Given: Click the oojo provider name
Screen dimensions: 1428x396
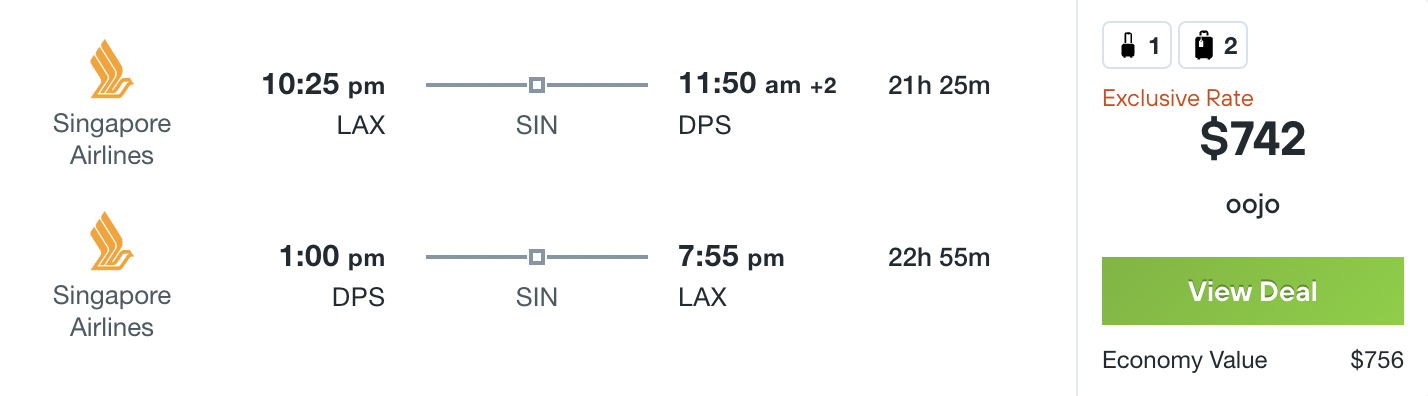Looking at the screenshot, I should [x=1253, y=205].
